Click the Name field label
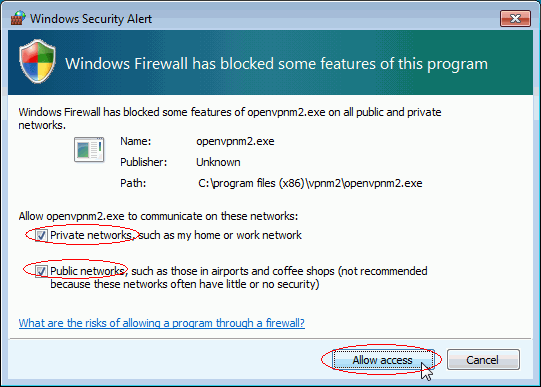 [136, 141]
